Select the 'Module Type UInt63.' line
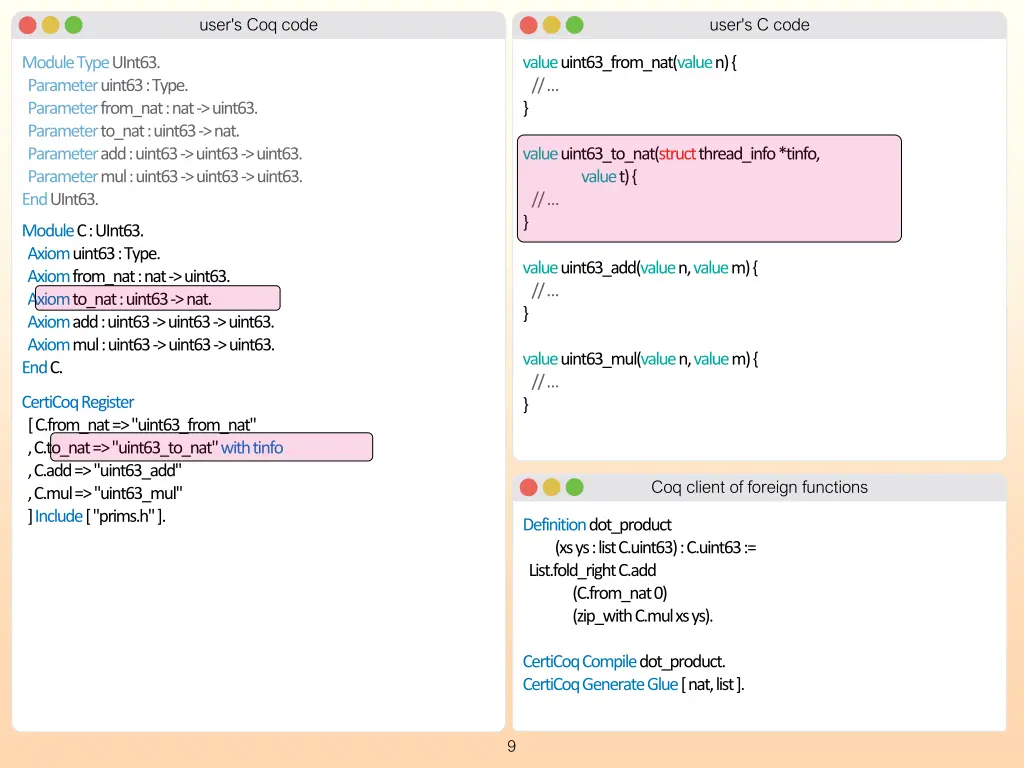Image resolution: width=1024 pixels, height=768 pixels. point(91,62)
